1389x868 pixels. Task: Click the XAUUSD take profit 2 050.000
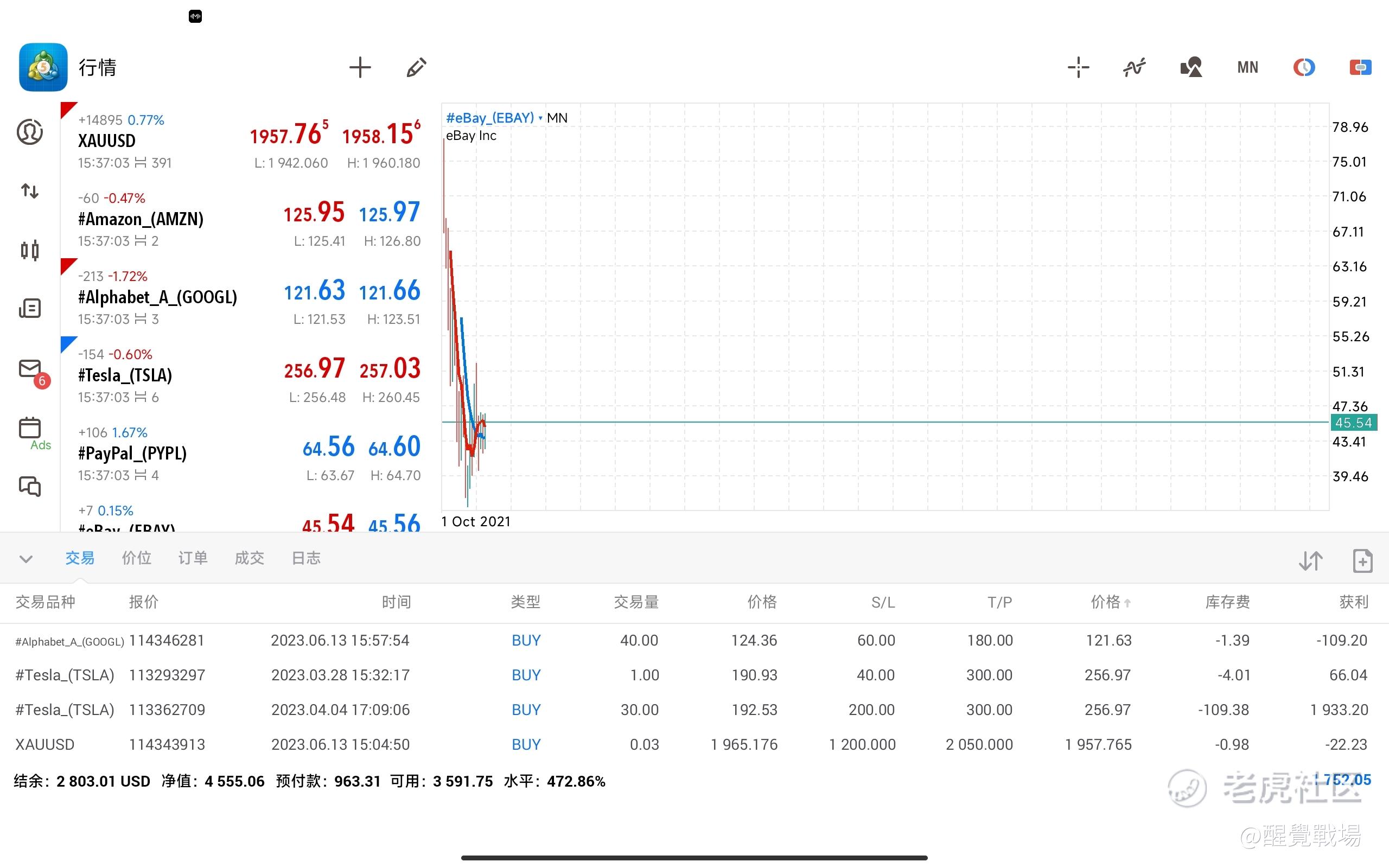[x=979, y=744]
